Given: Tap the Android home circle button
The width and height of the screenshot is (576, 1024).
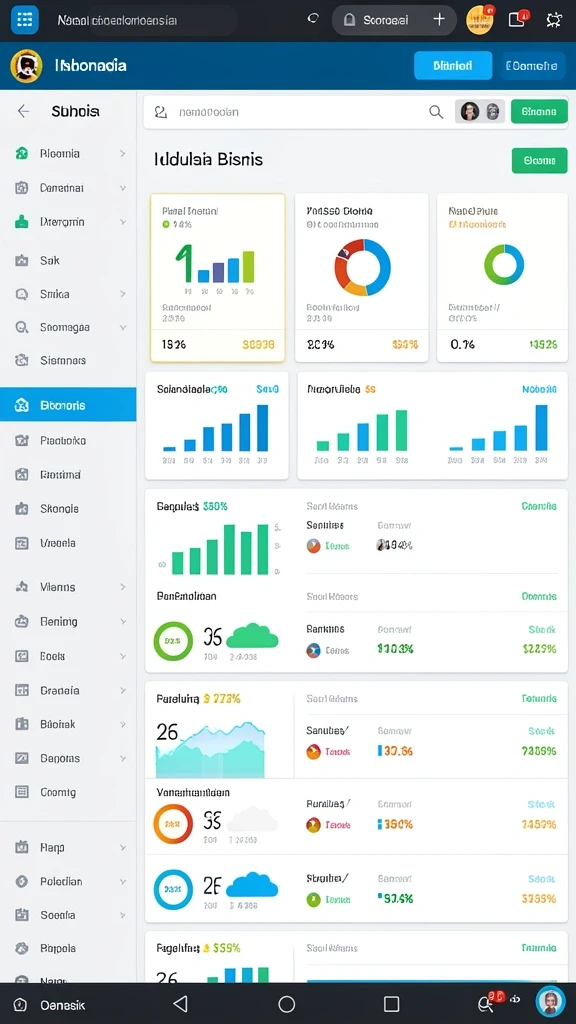Looking at the screenshot, I should (x=287, y=1004).
